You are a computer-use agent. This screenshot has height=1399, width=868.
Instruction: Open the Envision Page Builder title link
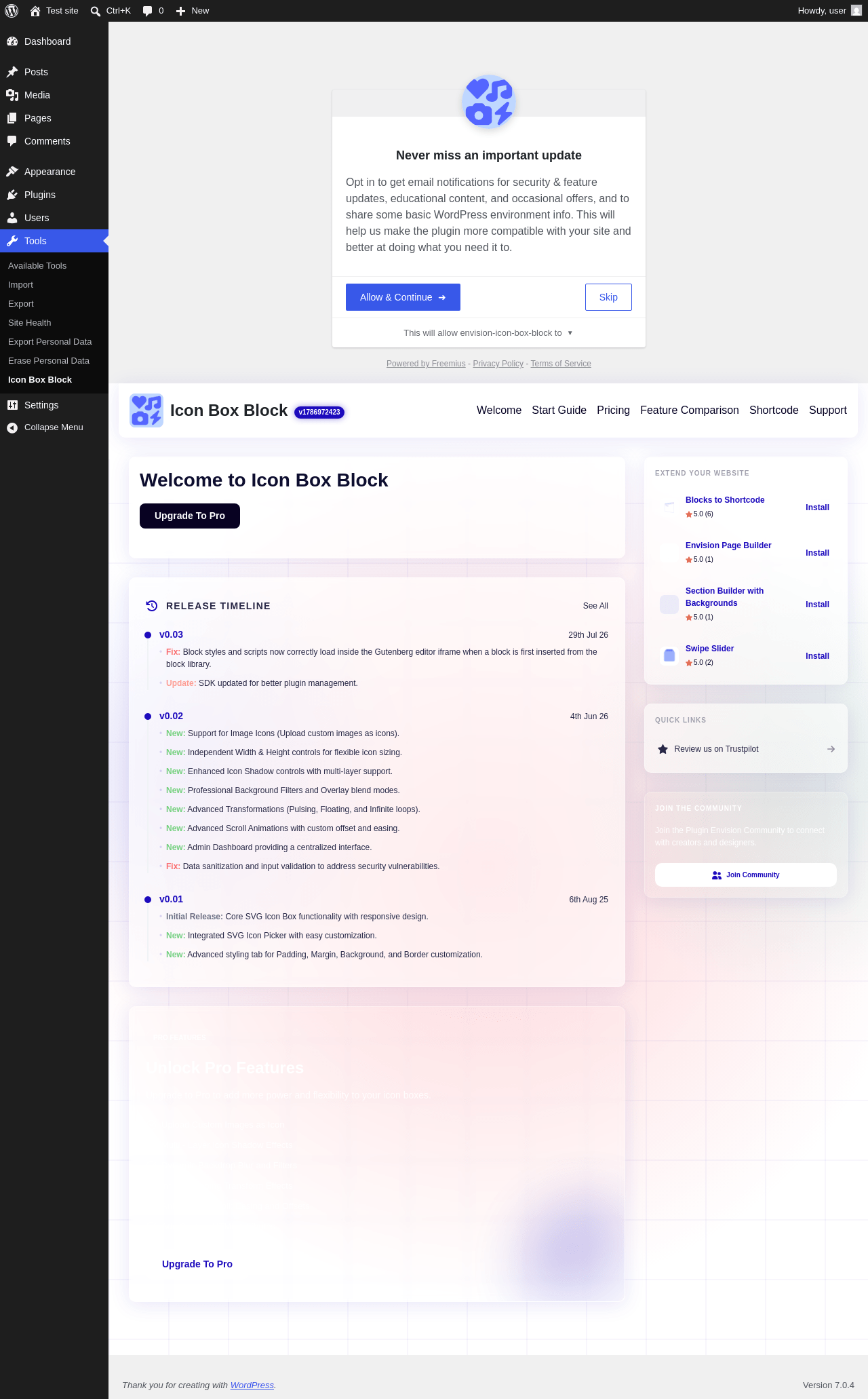(x=728, y=545)
